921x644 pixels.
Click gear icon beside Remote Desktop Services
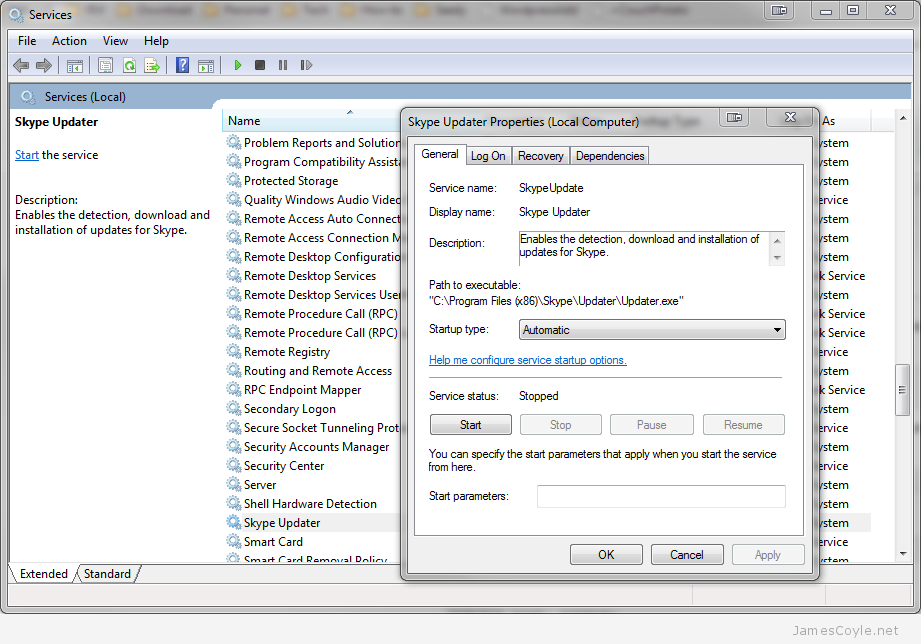click(234, 276)
